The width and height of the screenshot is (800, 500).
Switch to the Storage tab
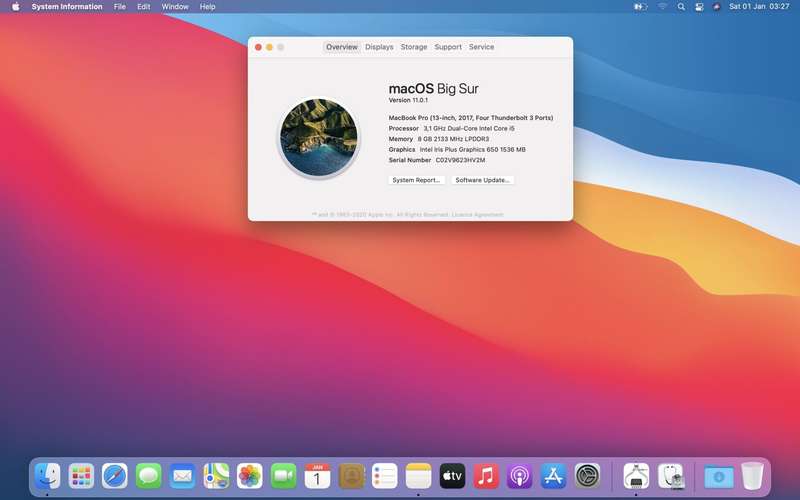(414, 47)
